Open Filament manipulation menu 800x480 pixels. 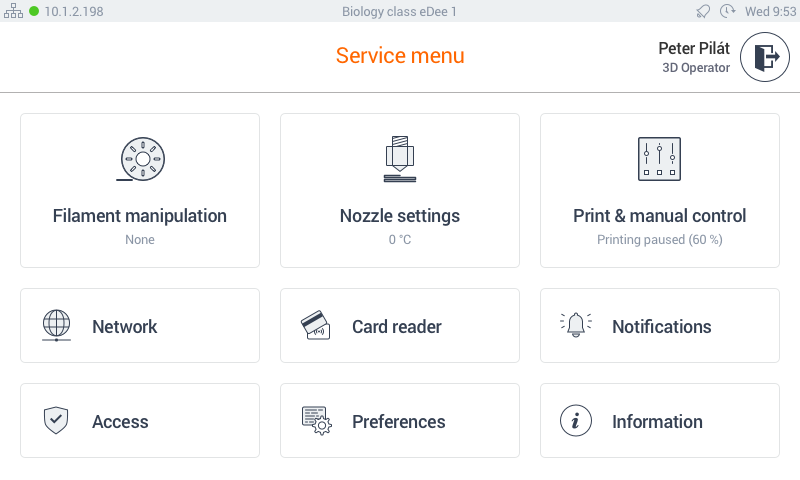[140, 216]
